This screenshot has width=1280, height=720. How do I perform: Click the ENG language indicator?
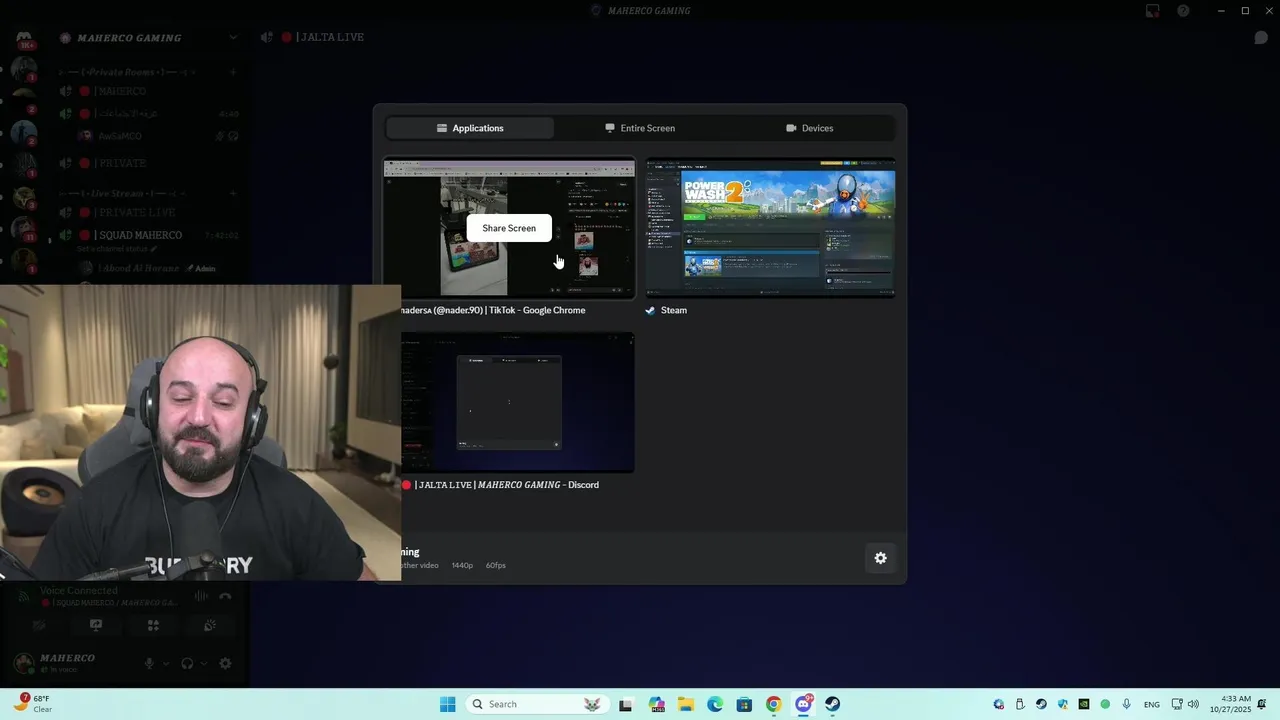(1152, 705)
